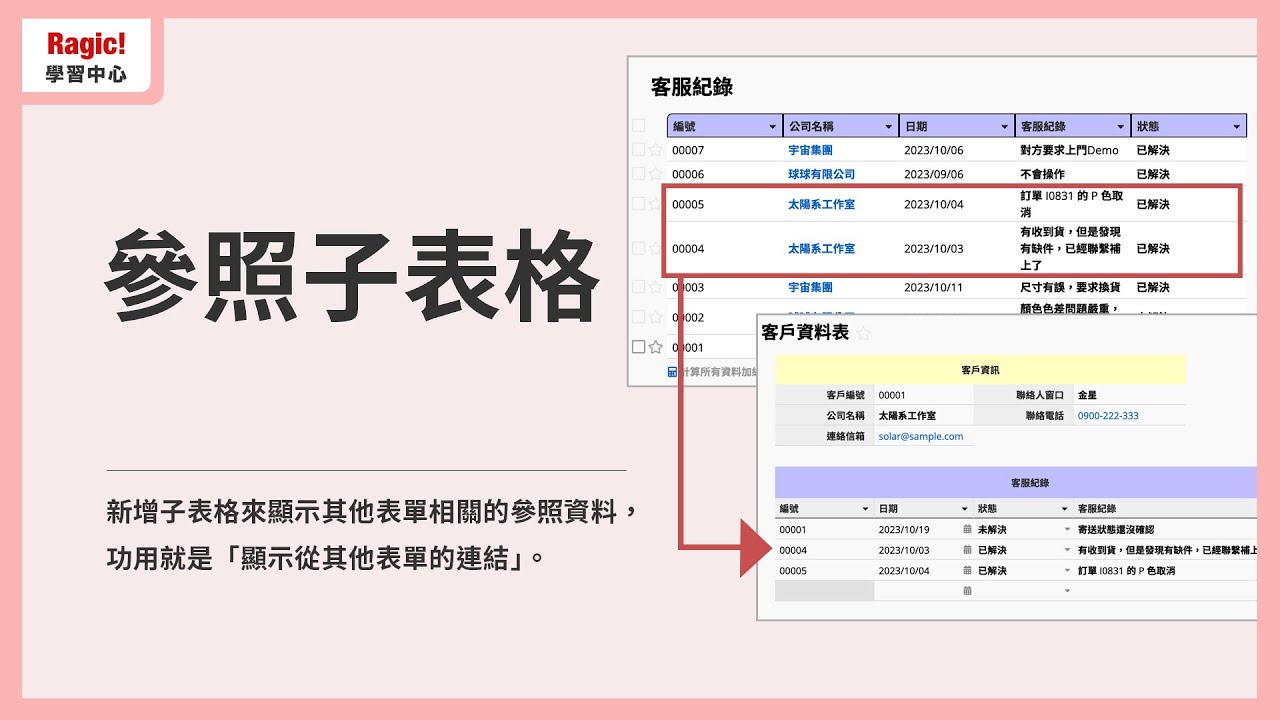Open 太陽系工作室 link in row 00004

(822, 248)
